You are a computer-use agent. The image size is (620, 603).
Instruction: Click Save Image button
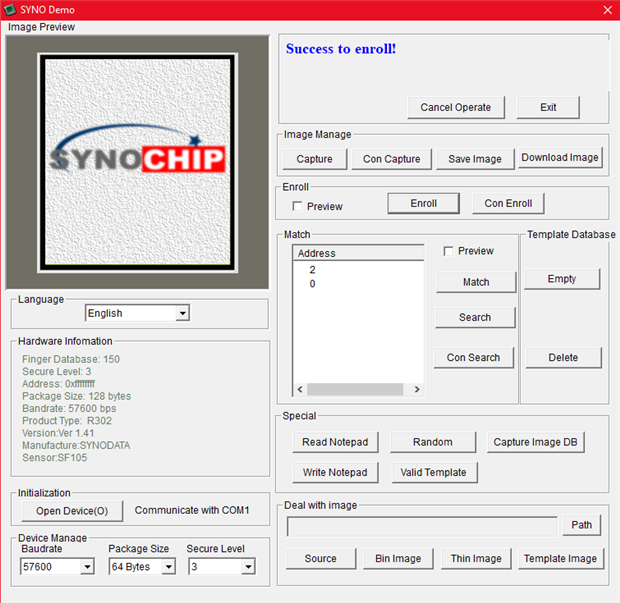click(x=475, y=159)
